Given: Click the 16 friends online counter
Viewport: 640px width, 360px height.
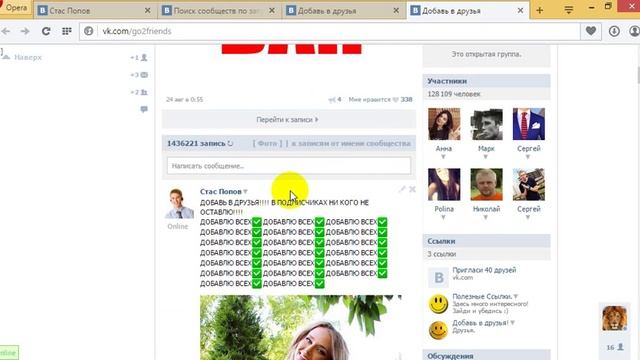Looking at the screenshot, I should tap(615, 347).
